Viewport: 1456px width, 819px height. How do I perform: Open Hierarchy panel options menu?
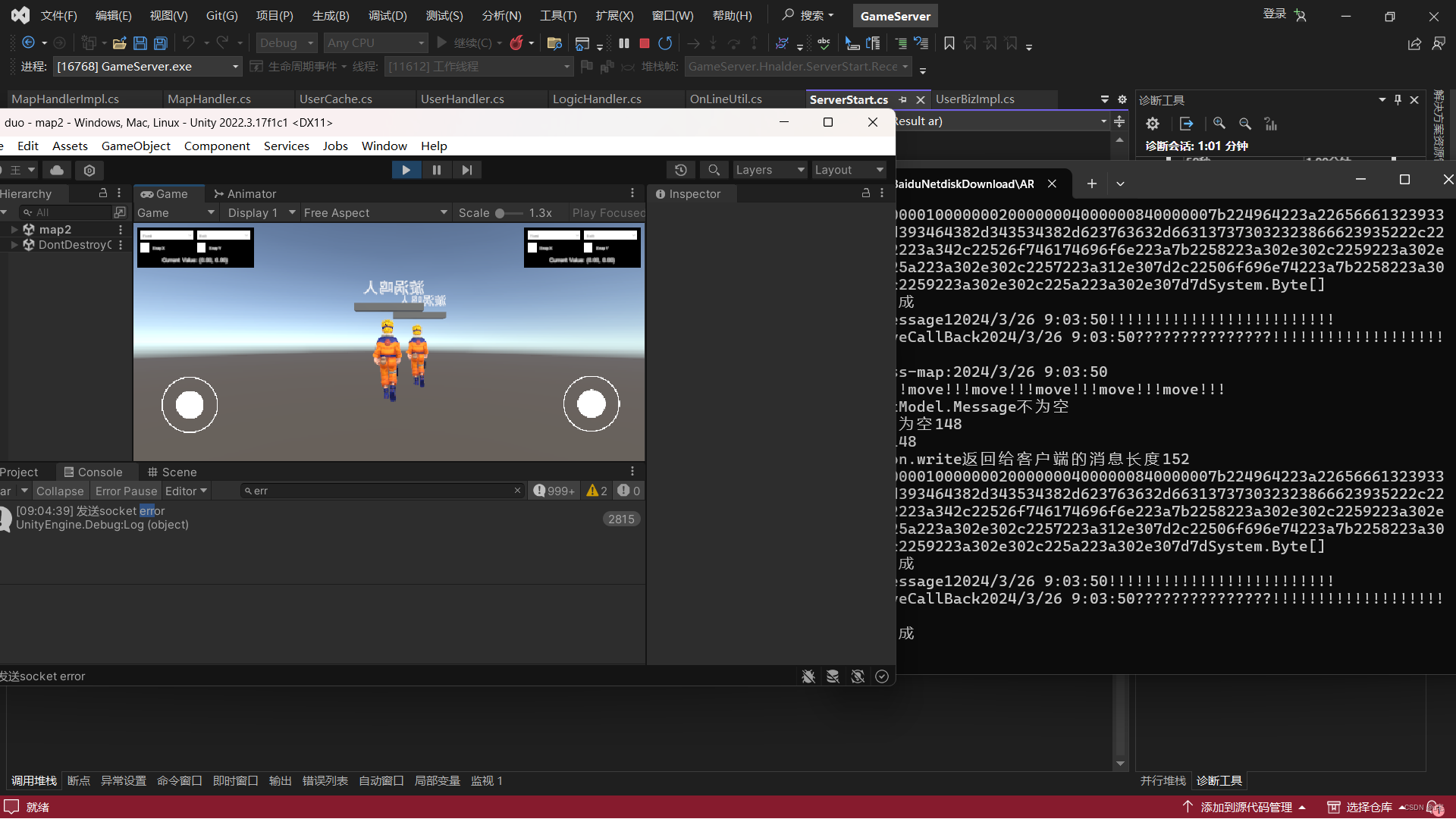(119, 193)
